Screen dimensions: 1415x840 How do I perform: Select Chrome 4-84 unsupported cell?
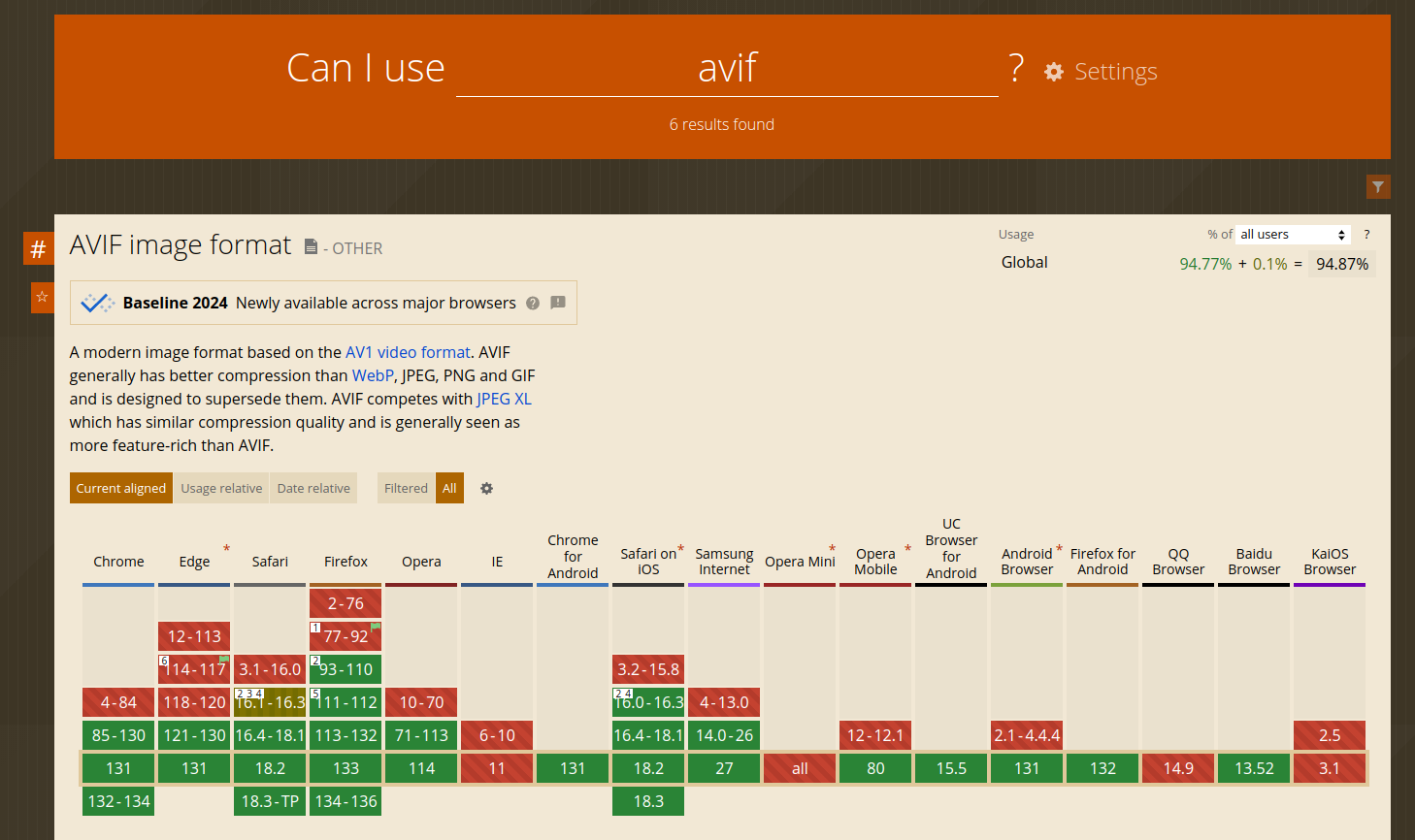[x=118, y=702]
